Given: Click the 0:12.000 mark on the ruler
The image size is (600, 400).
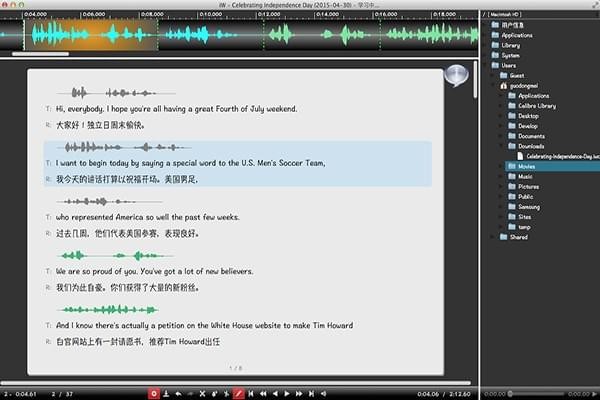Looking at the screenshot, I should point(269,14).
